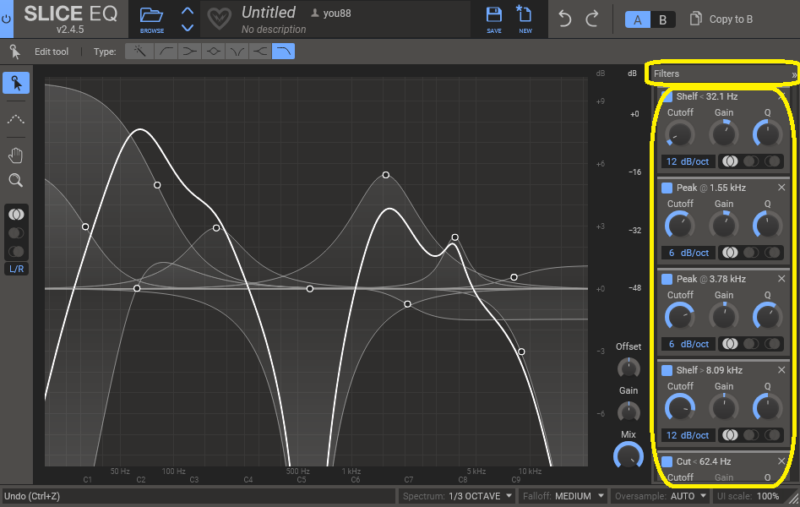This screenshot has width=800, height=507.
Task: Switch to the B state
Action: (x=662, y=20)
